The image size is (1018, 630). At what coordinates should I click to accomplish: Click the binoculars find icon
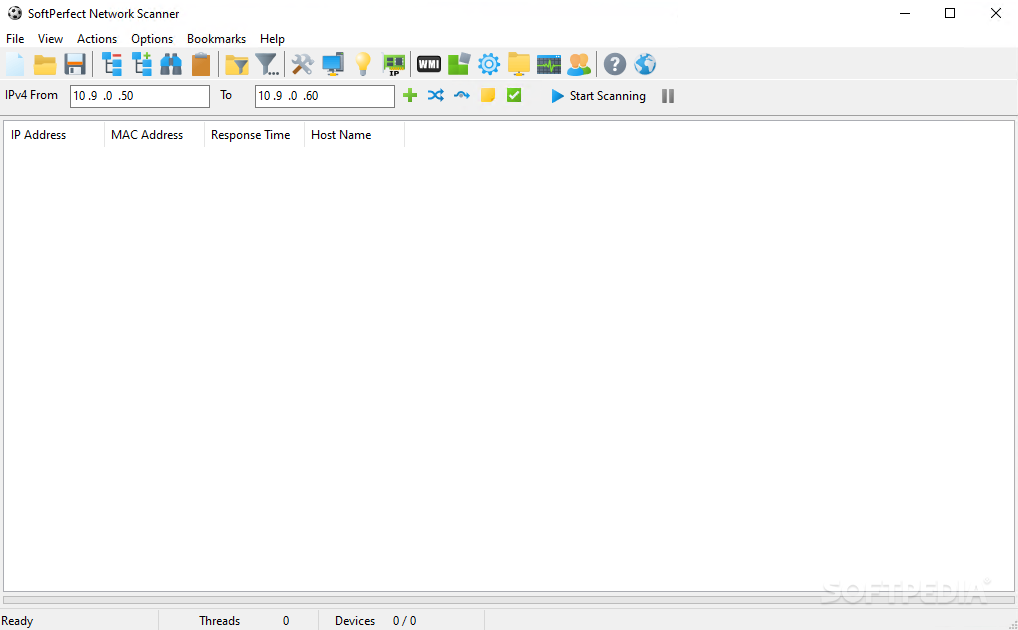click(171, 64)
